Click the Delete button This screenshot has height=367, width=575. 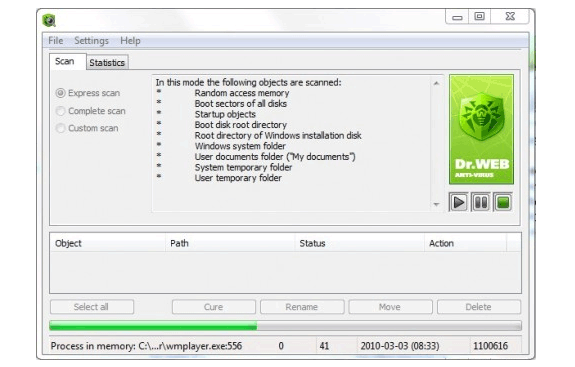click(479, 307)
